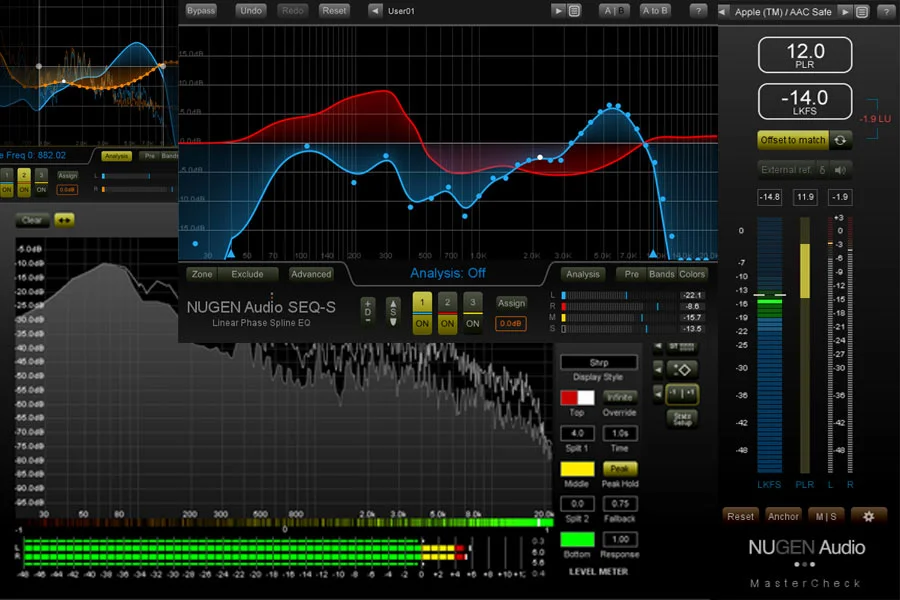The height and width of the screenshot is (600, 900).
Task: Click the Undo button
Action: 251,11
